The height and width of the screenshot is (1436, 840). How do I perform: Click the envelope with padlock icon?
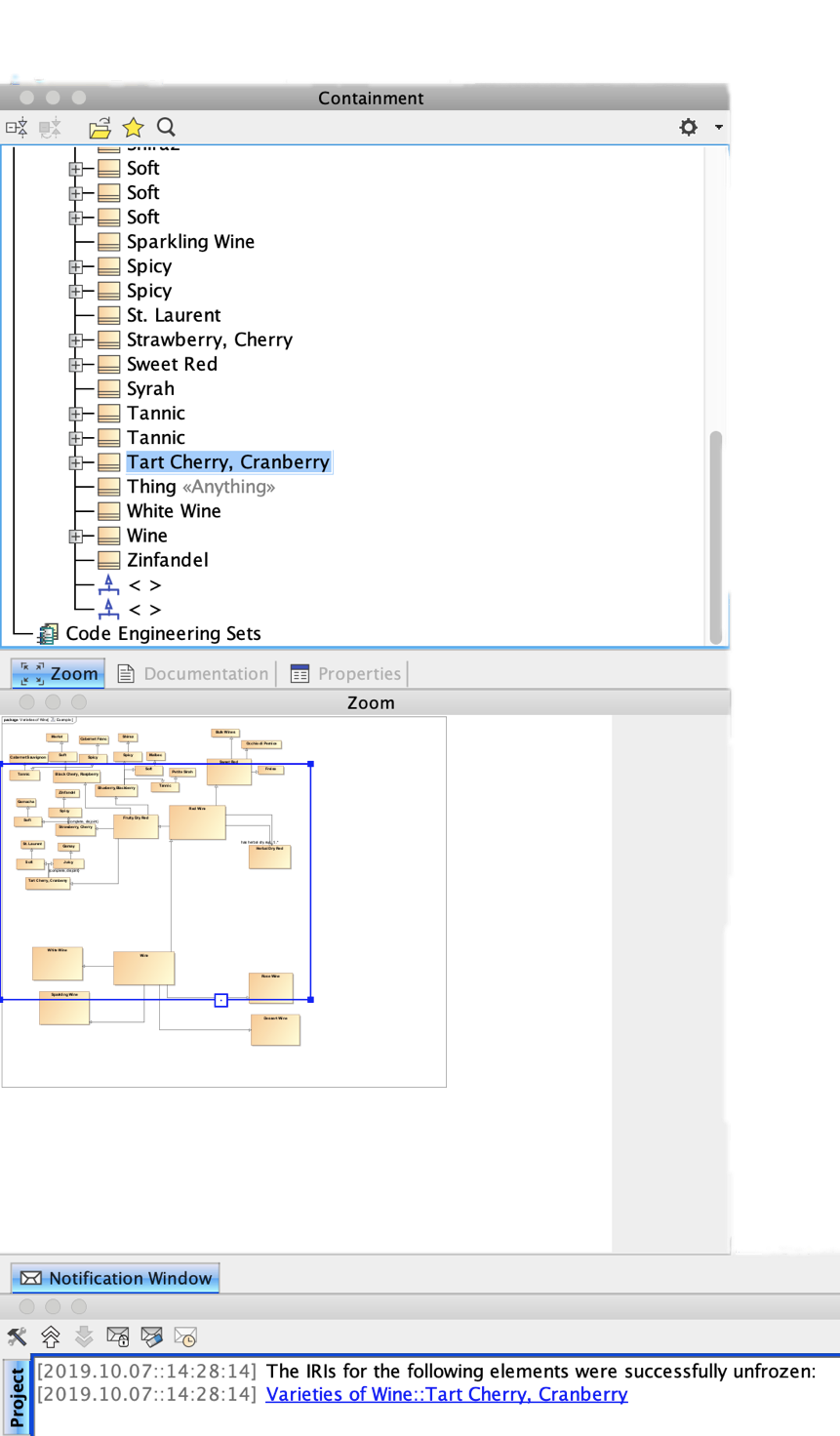click(x=118, y=1336)
